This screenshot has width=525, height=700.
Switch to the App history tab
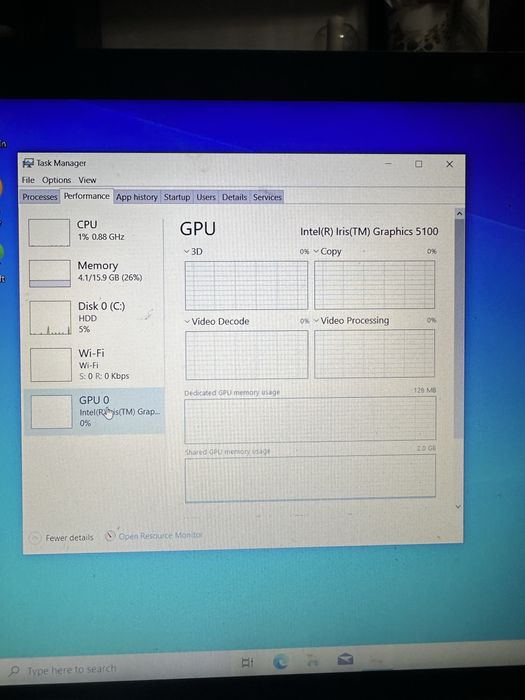pyautogui.click(x=137, y=197)
